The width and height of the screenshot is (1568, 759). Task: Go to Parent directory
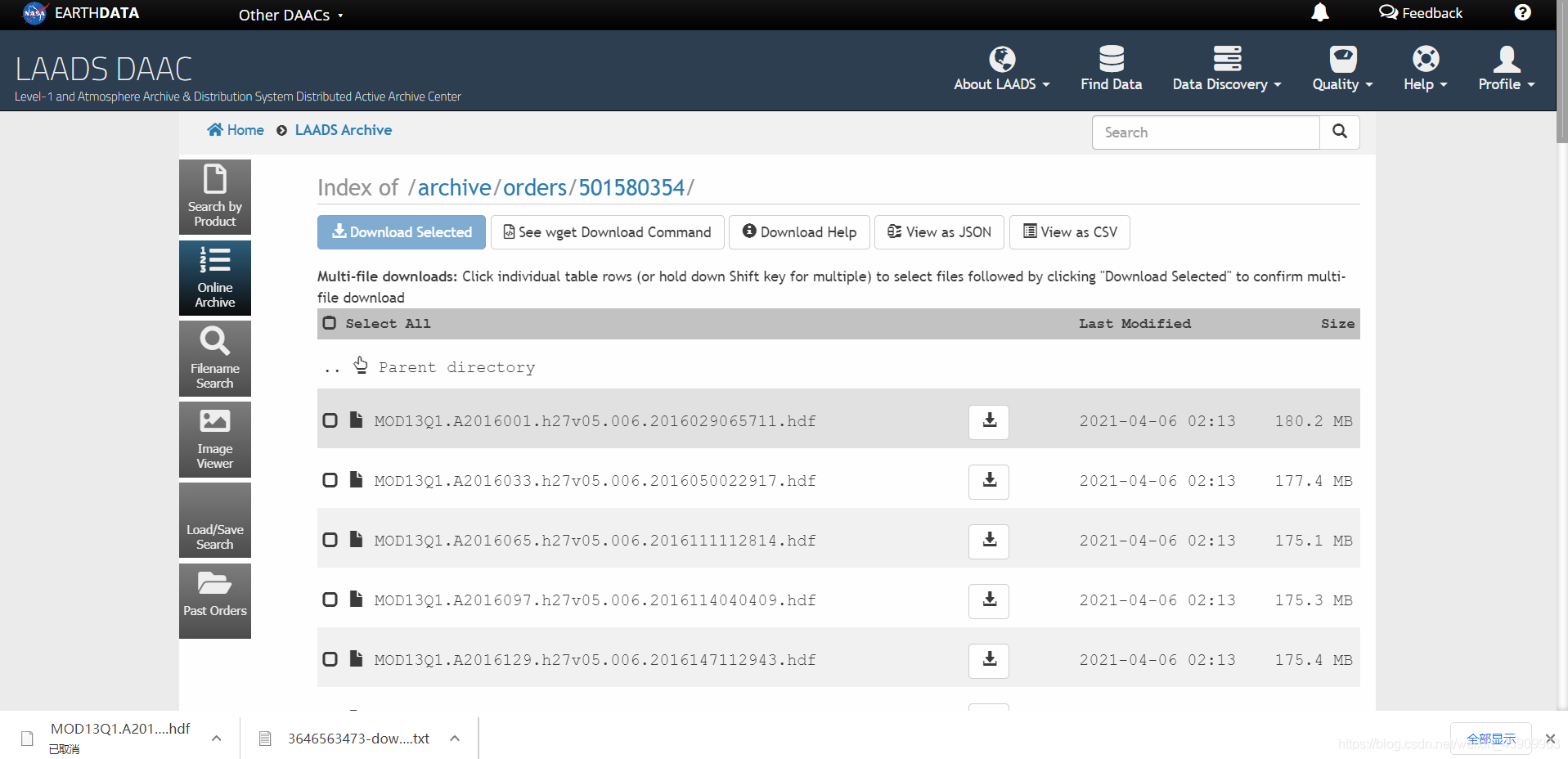point(456,367)
